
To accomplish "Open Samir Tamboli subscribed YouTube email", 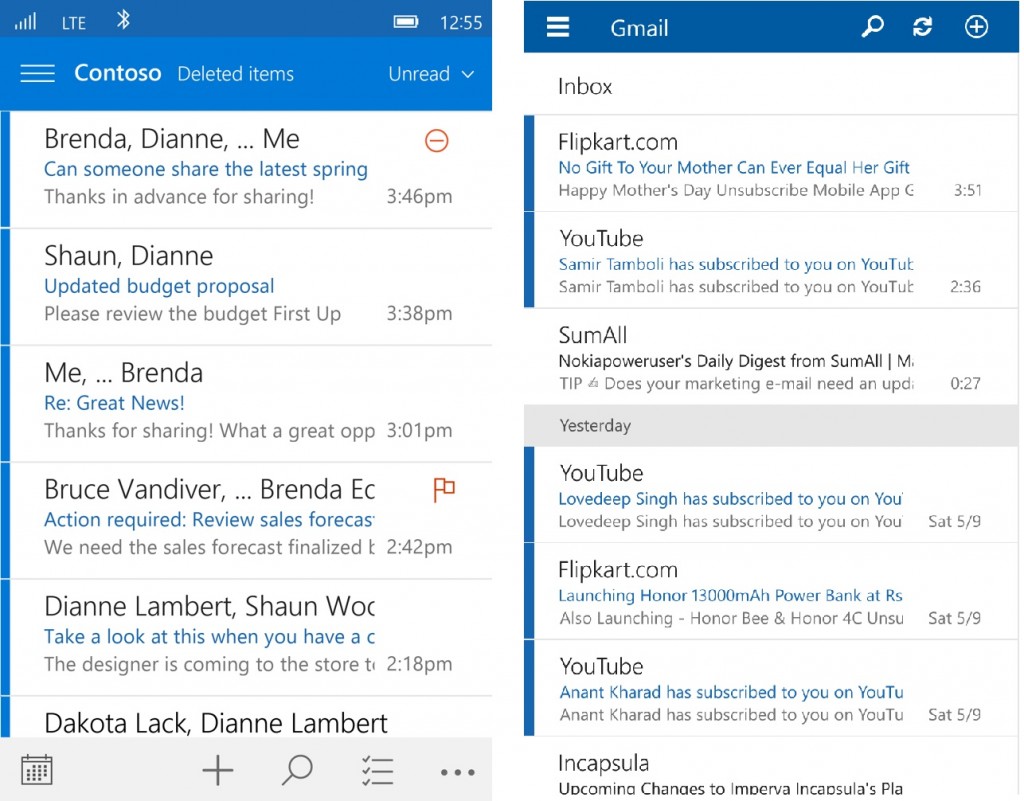I will [771, 260].
